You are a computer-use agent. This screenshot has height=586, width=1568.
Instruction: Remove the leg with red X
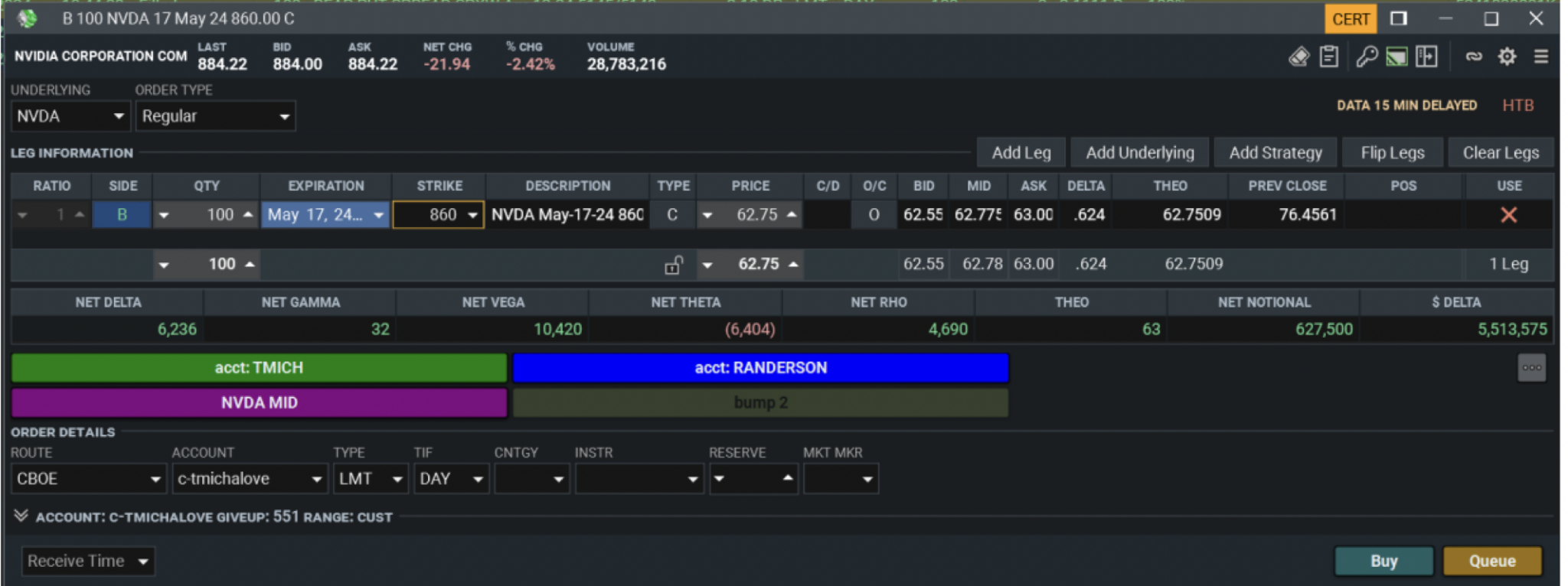1508,215
